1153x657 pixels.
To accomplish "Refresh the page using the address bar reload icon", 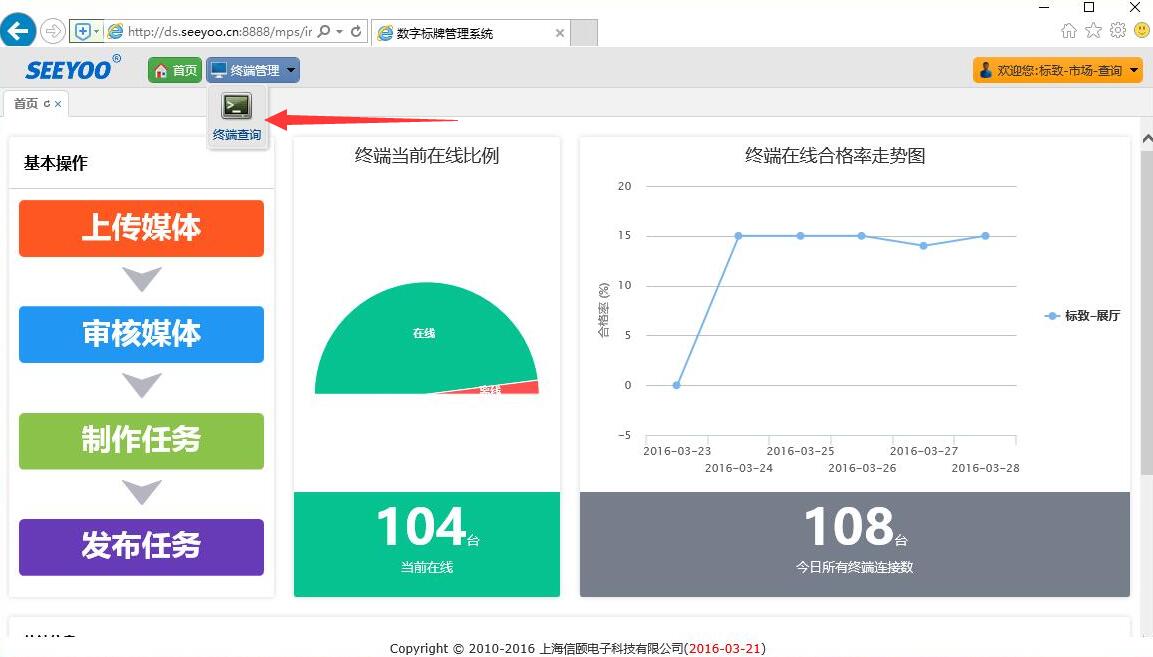I will [x=356, y=32].
